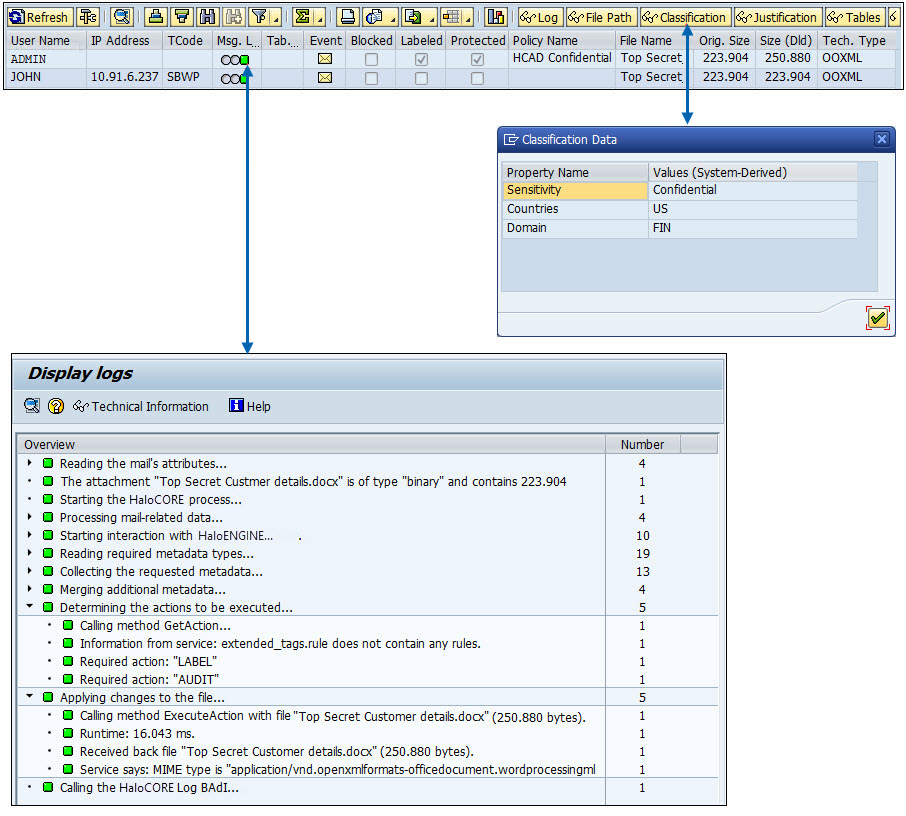Click the Print icon in the toolbar
906x816 pixels.
pos(347,17)
